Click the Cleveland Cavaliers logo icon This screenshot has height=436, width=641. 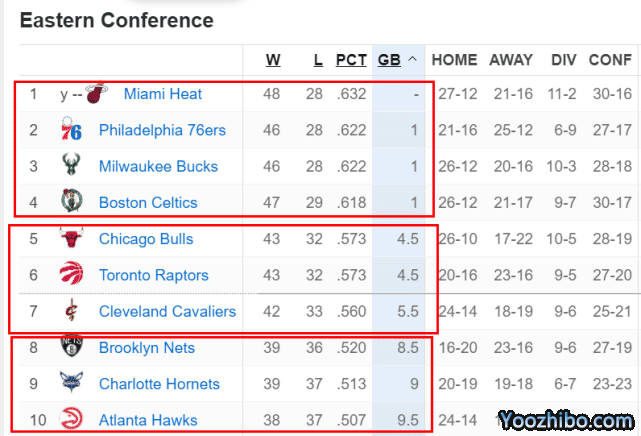(x=71, y=311)
